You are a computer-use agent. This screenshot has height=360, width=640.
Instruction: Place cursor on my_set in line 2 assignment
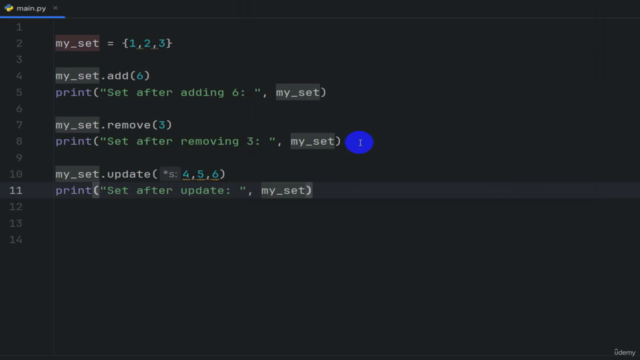click(x=77, y=43)
